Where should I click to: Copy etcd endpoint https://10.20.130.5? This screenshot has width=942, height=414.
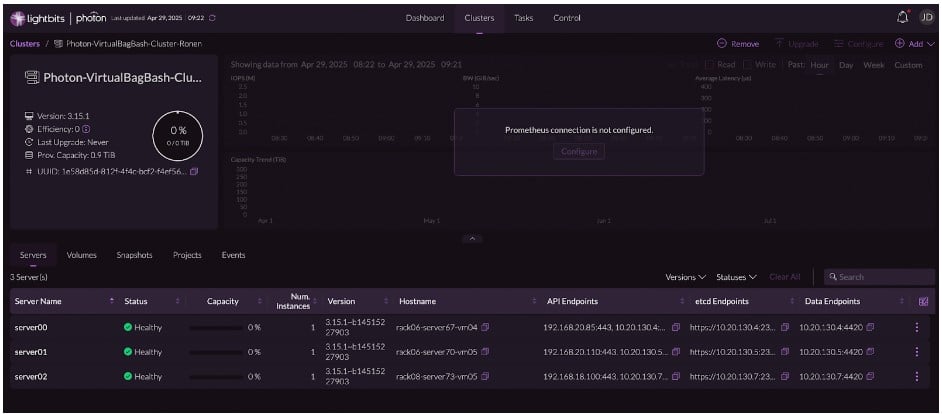point(785,352)
